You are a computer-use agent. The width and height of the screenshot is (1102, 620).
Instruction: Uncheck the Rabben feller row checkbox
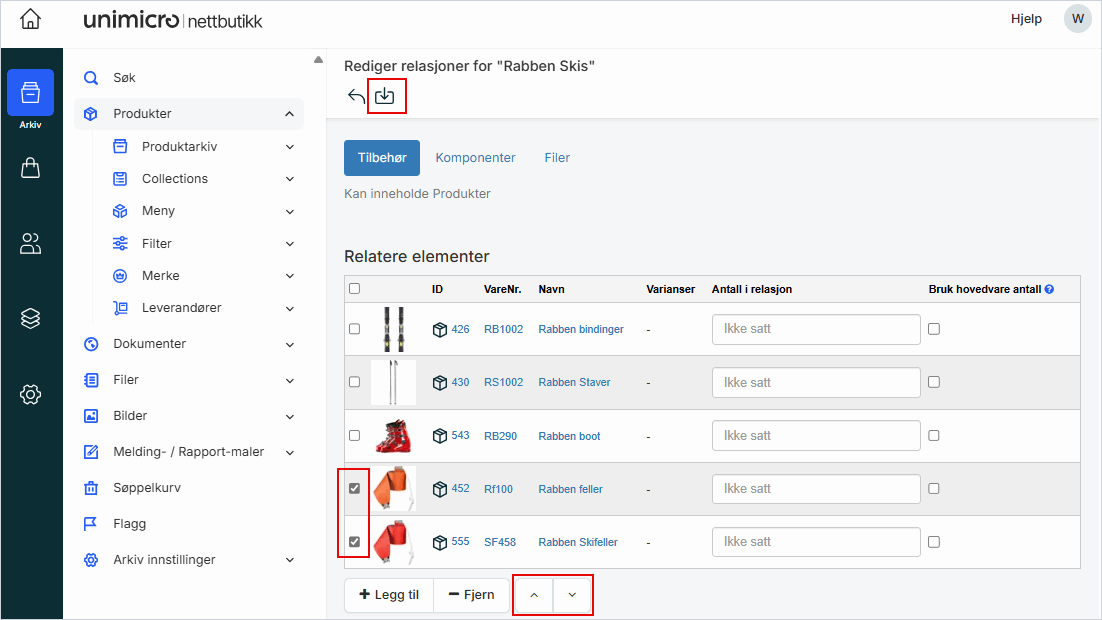(354, 489)
